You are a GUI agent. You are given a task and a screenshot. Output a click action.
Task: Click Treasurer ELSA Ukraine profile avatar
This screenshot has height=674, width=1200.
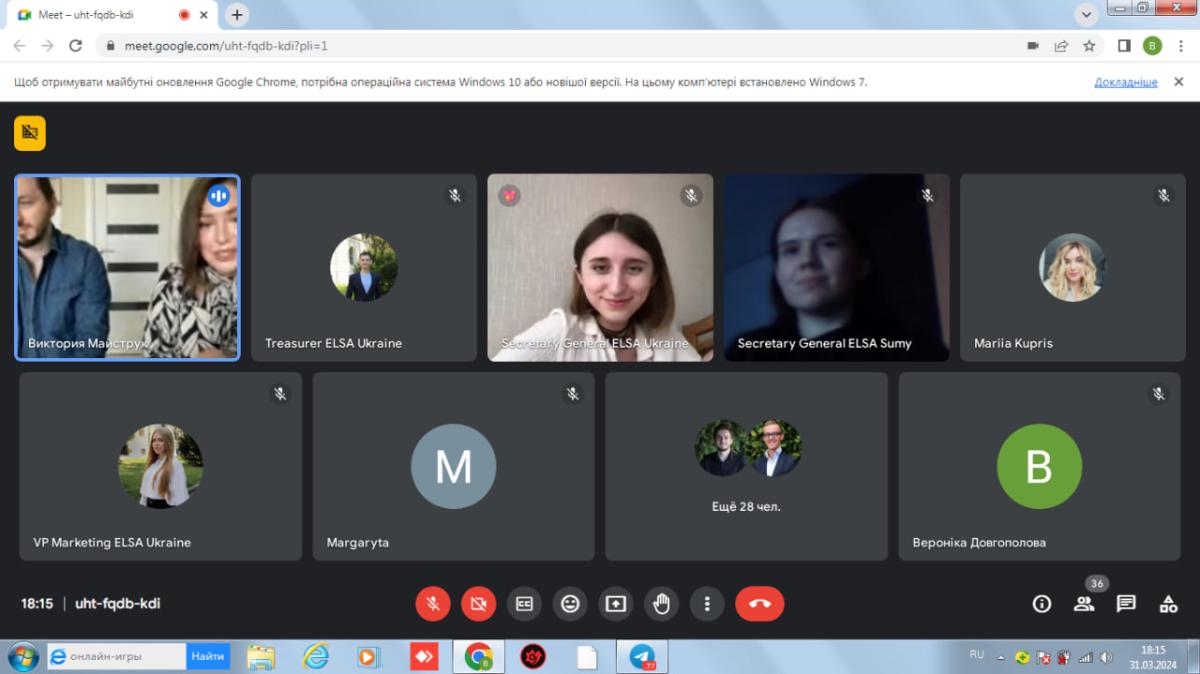coord(364,267)
